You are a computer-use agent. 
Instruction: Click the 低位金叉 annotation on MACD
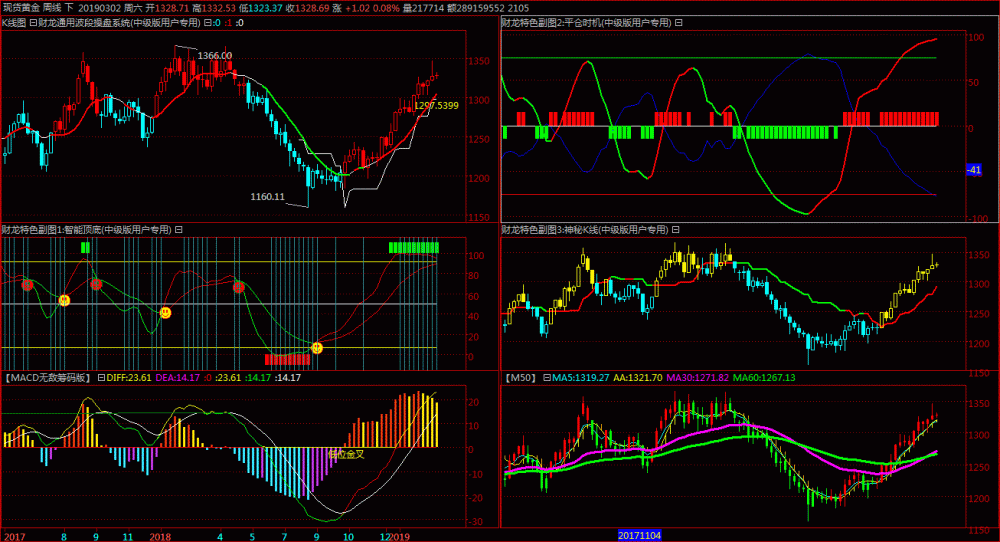(346, 454)
